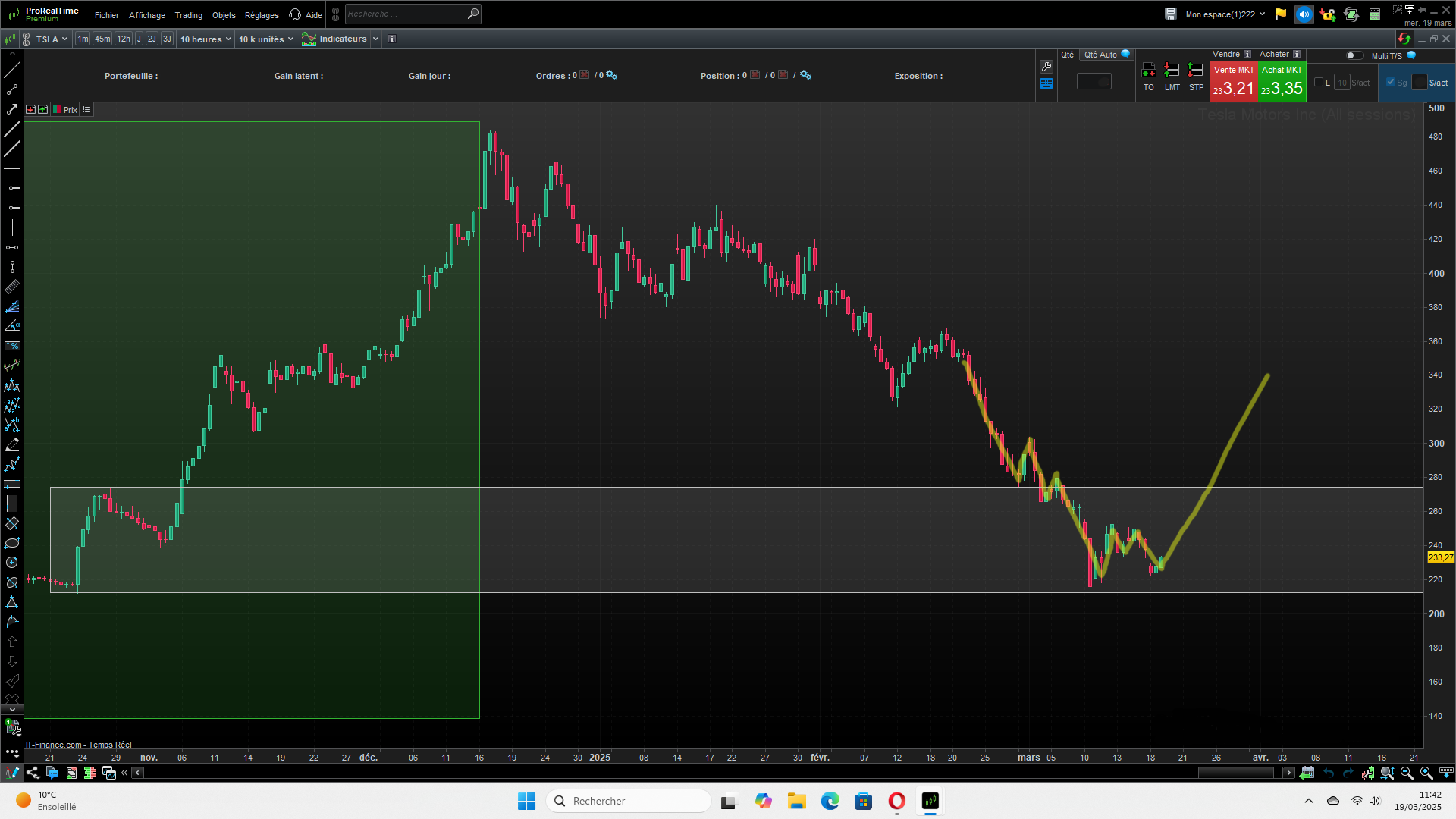Image resolution: width=1456 pixels, height=819 pixels.
Task: Open the Objets menu
Action: click(x=224, y=15)
